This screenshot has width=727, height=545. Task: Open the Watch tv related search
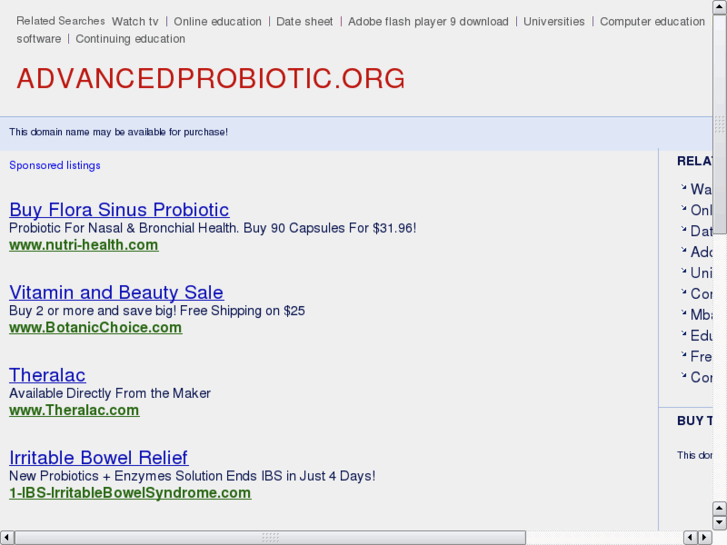(x=135, y=21)
